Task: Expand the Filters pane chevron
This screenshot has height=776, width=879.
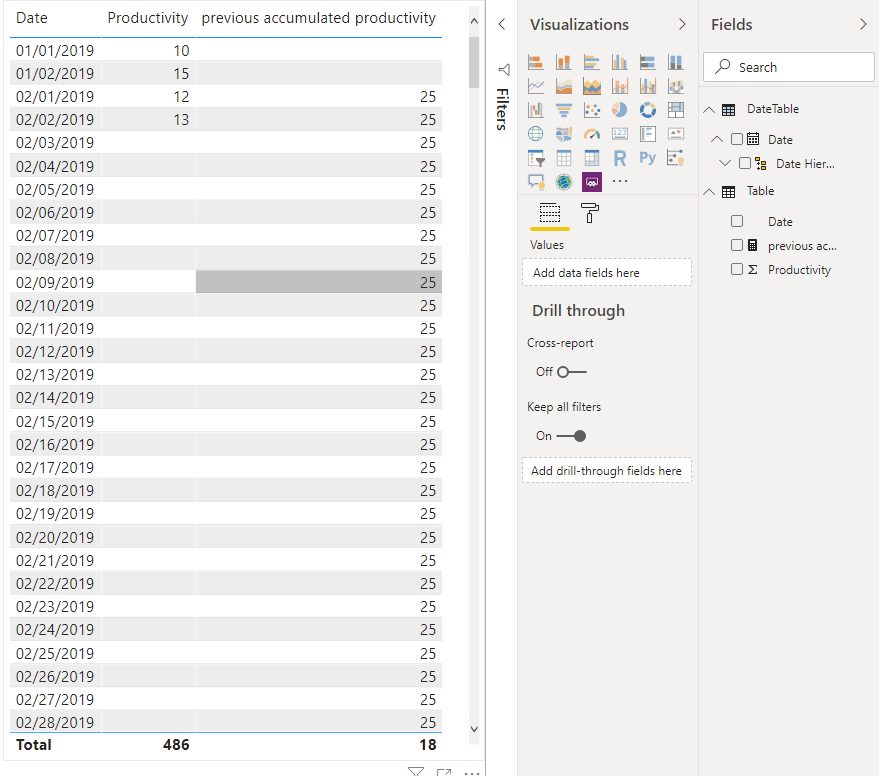Action: pos(502,24)
